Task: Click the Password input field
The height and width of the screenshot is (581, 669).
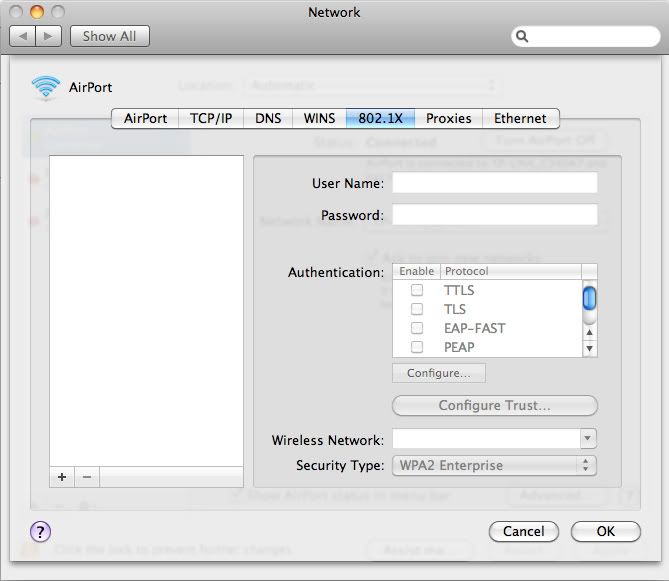Action: click(494, 215)
